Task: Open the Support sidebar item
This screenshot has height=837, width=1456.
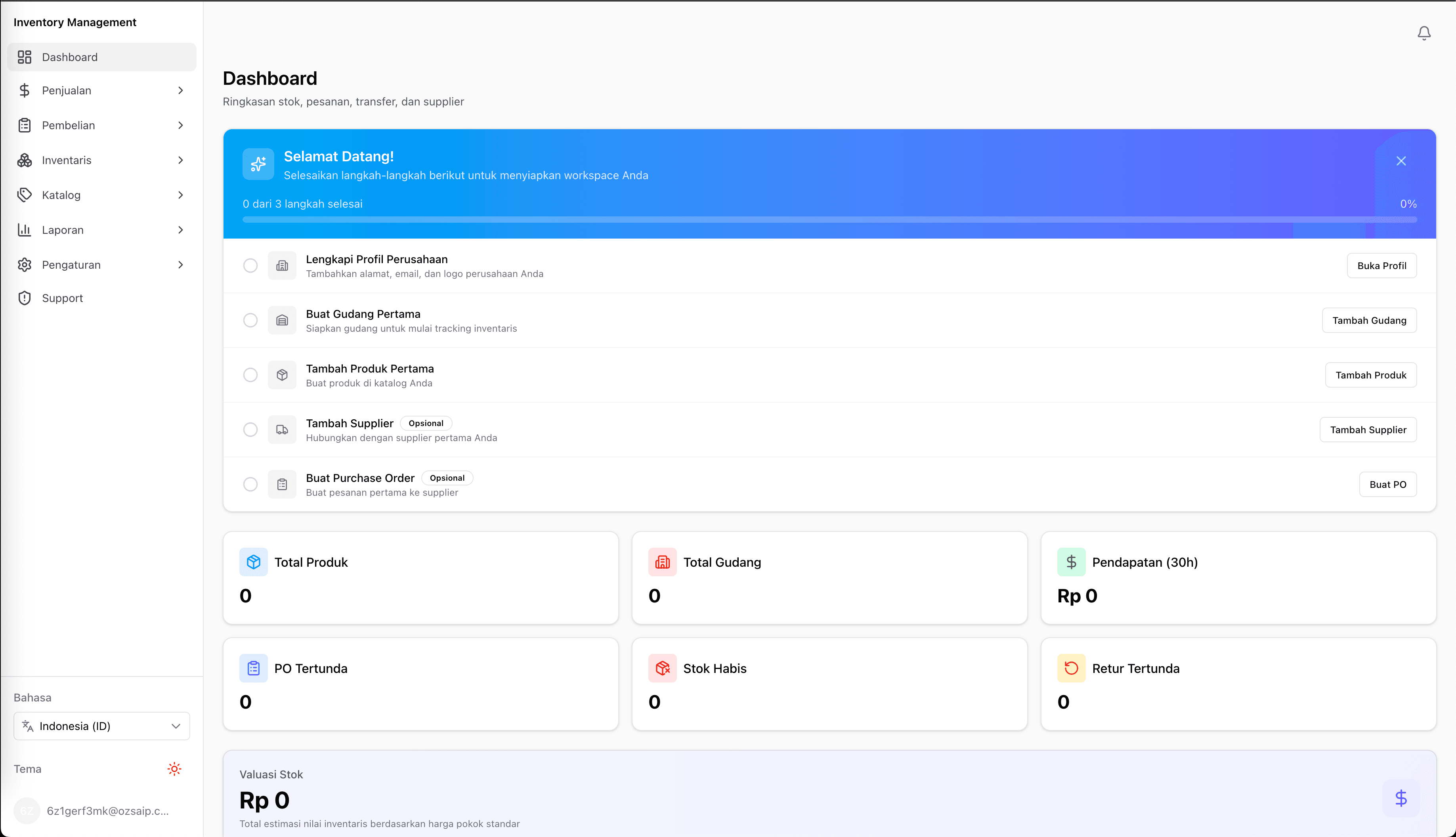Action: tap(102, 298)
